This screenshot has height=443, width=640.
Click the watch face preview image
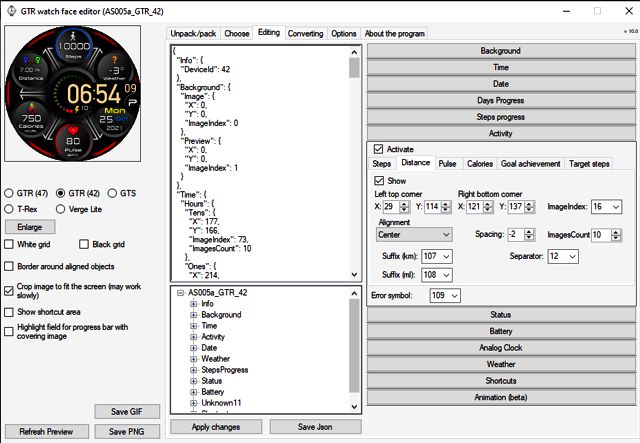click(x=73, y=93)
